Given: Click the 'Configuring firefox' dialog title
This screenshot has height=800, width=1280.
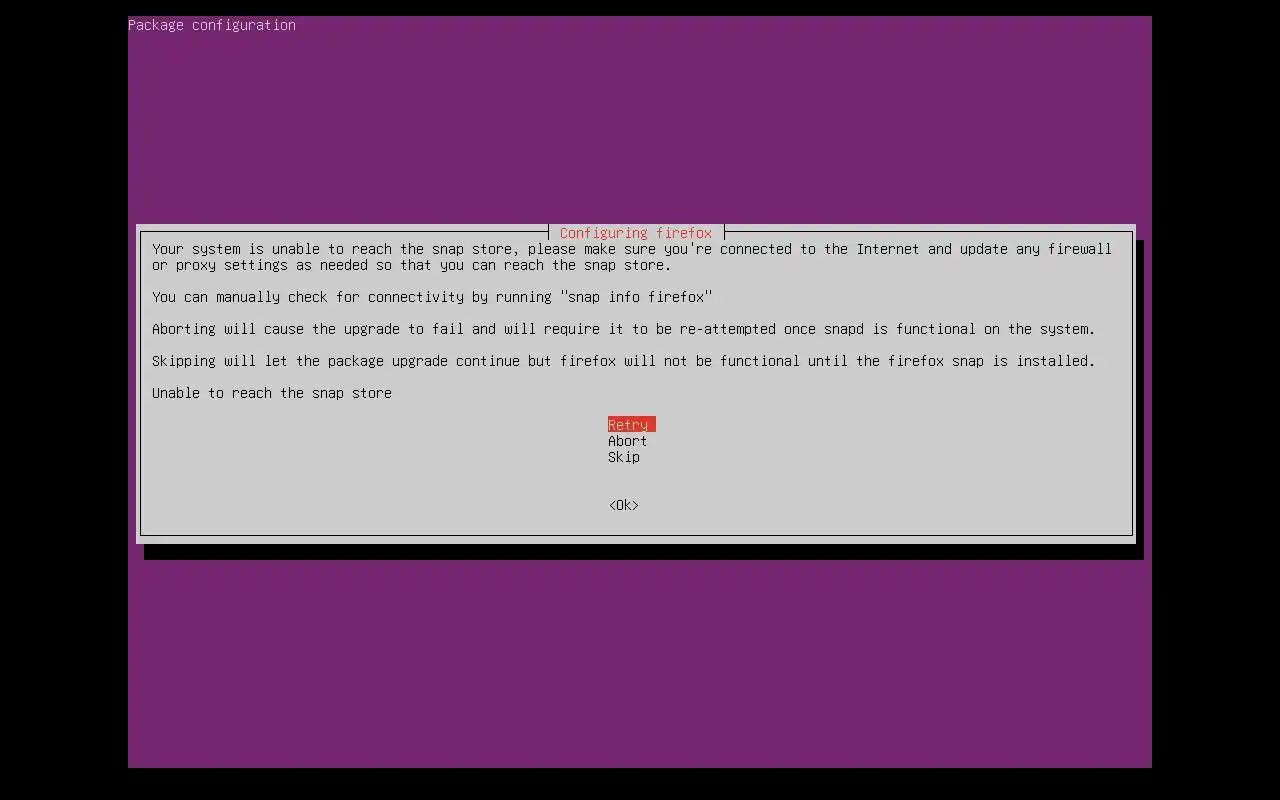Looking at the screenshot, I should click(x=636, y=233).
